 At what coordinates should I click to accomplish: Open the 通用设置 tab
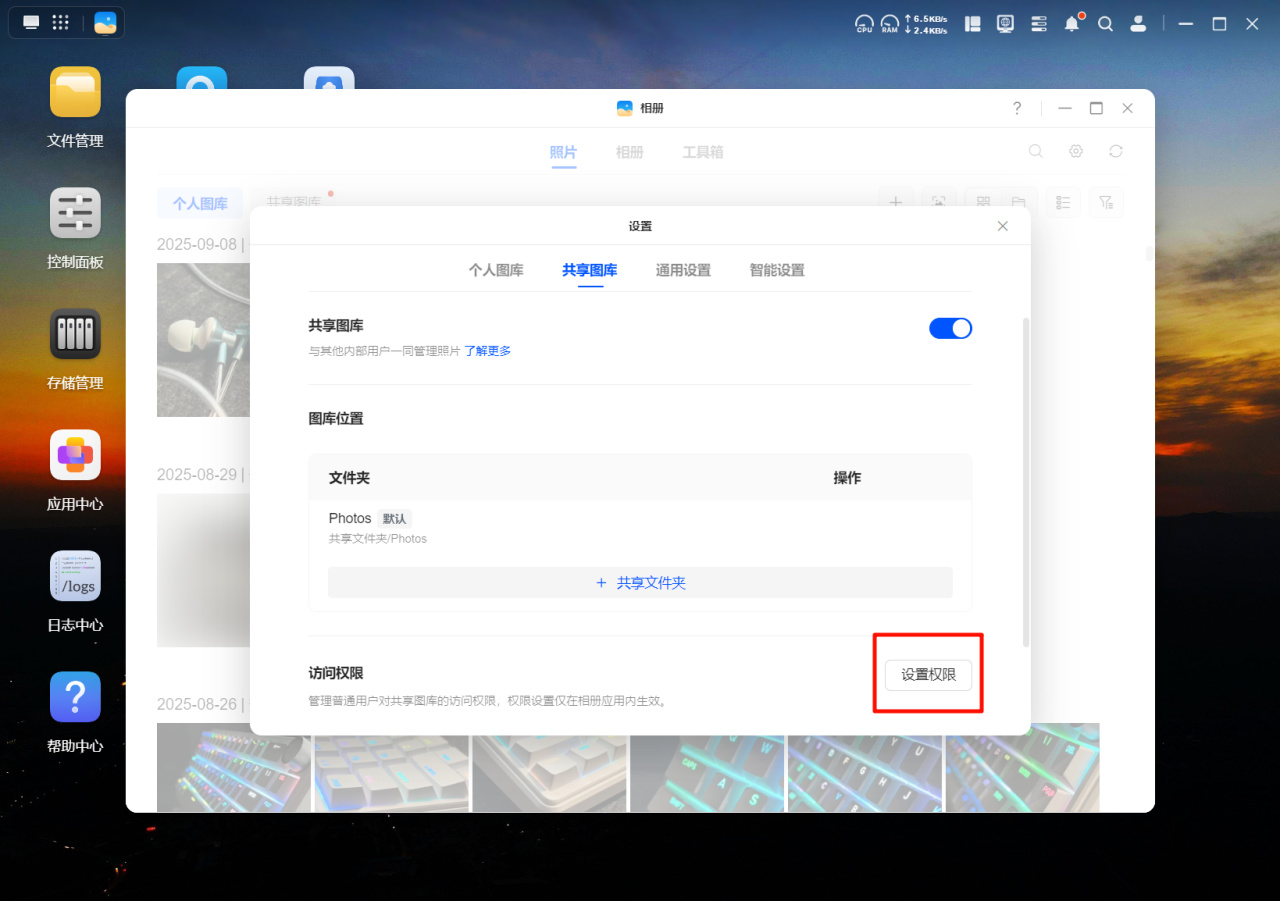tap(683, 270)
